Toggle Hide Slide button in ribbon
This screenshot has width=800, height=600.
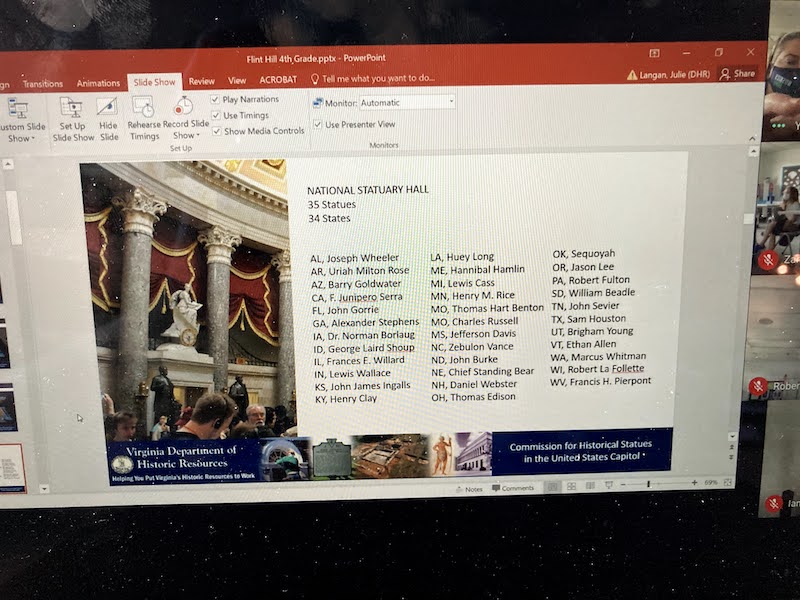108,120
